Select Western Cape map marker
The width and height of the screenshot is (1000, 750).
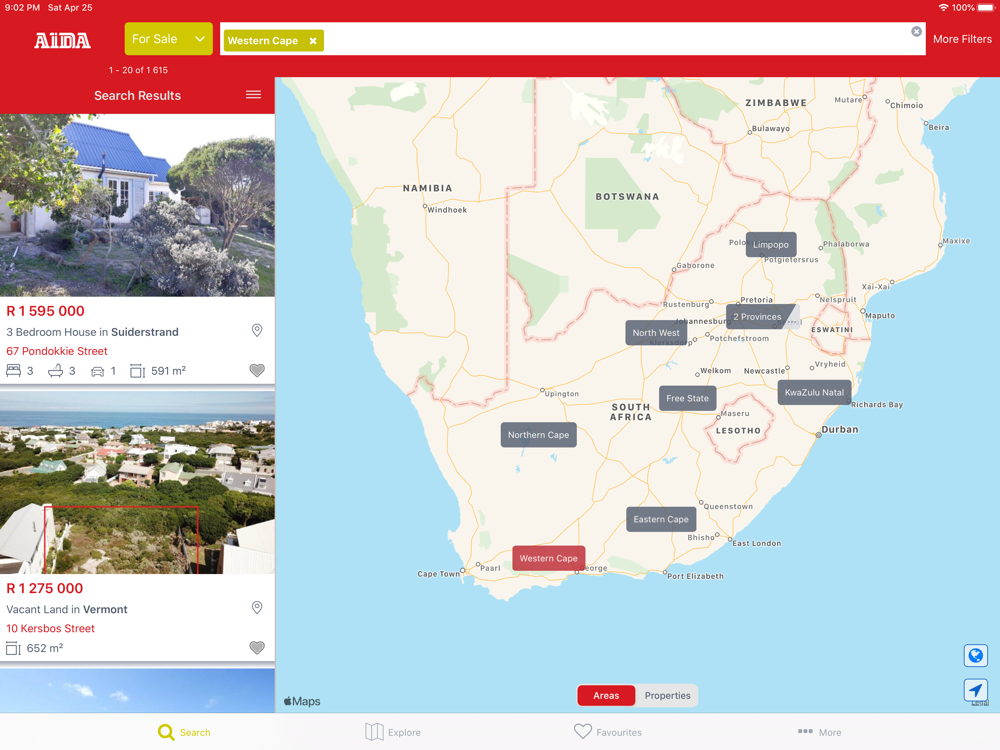pos(548,559)
